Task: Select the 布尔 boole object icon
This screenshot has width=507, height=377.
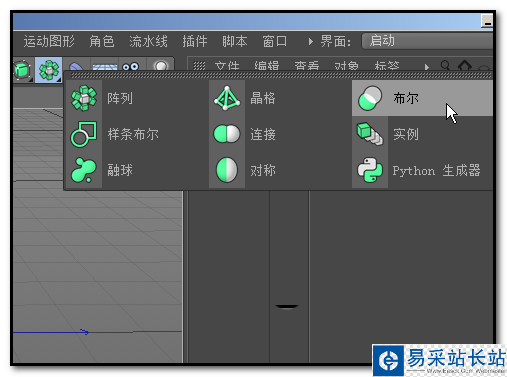Action: [370, 98]
